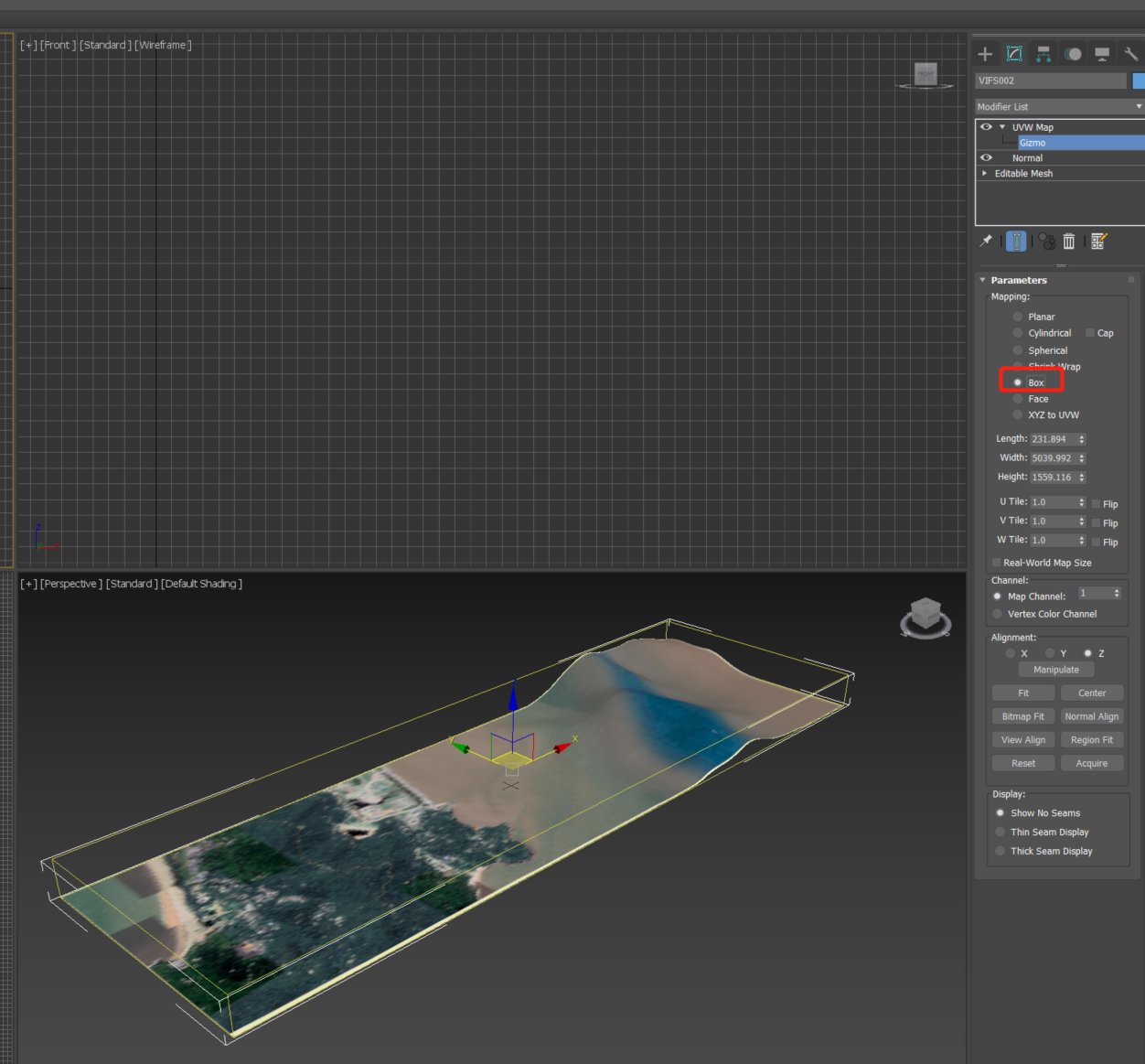Collapse the UVW Map modifier tree

pos(1001,126)
